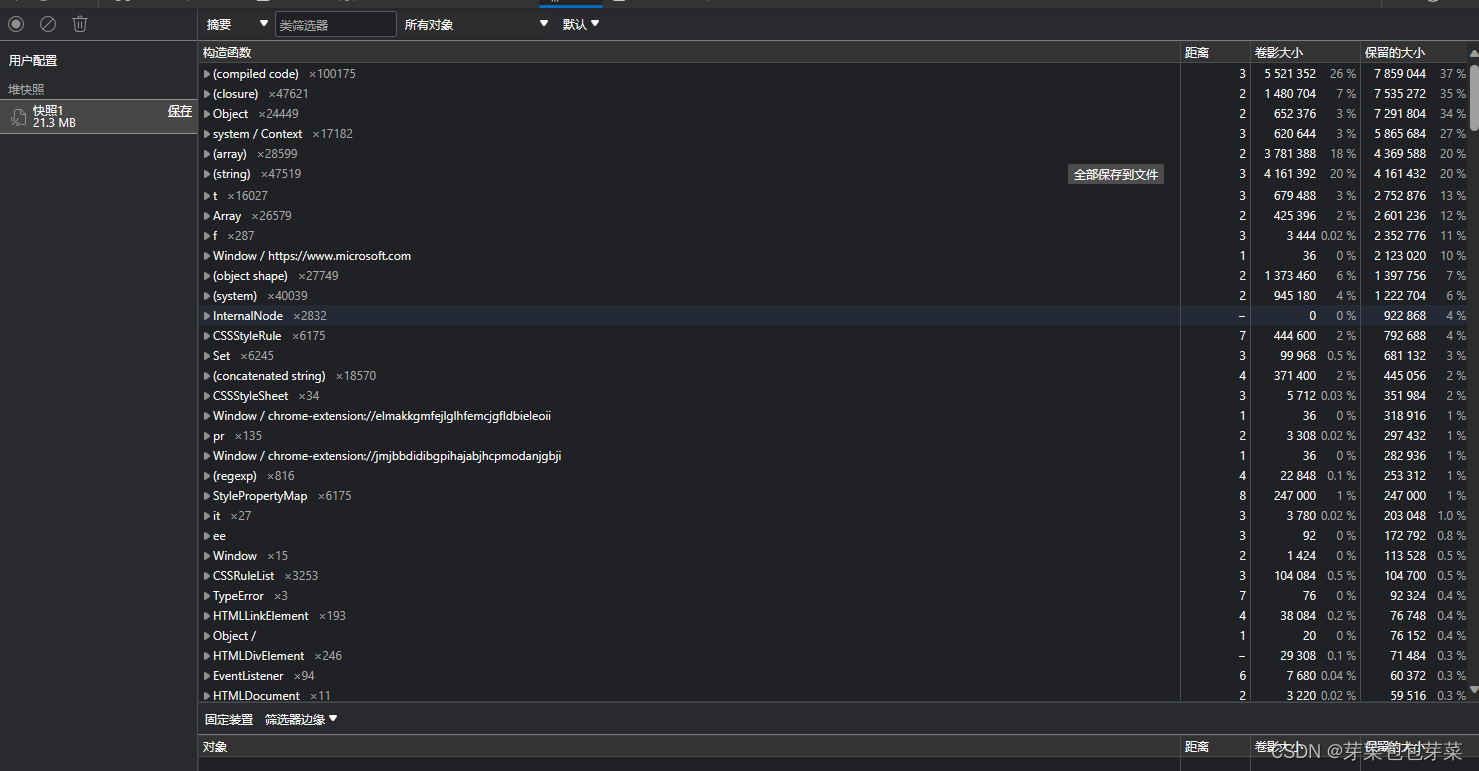
Task: Select the ee constructor row
Action: click(x=833, y=536)
